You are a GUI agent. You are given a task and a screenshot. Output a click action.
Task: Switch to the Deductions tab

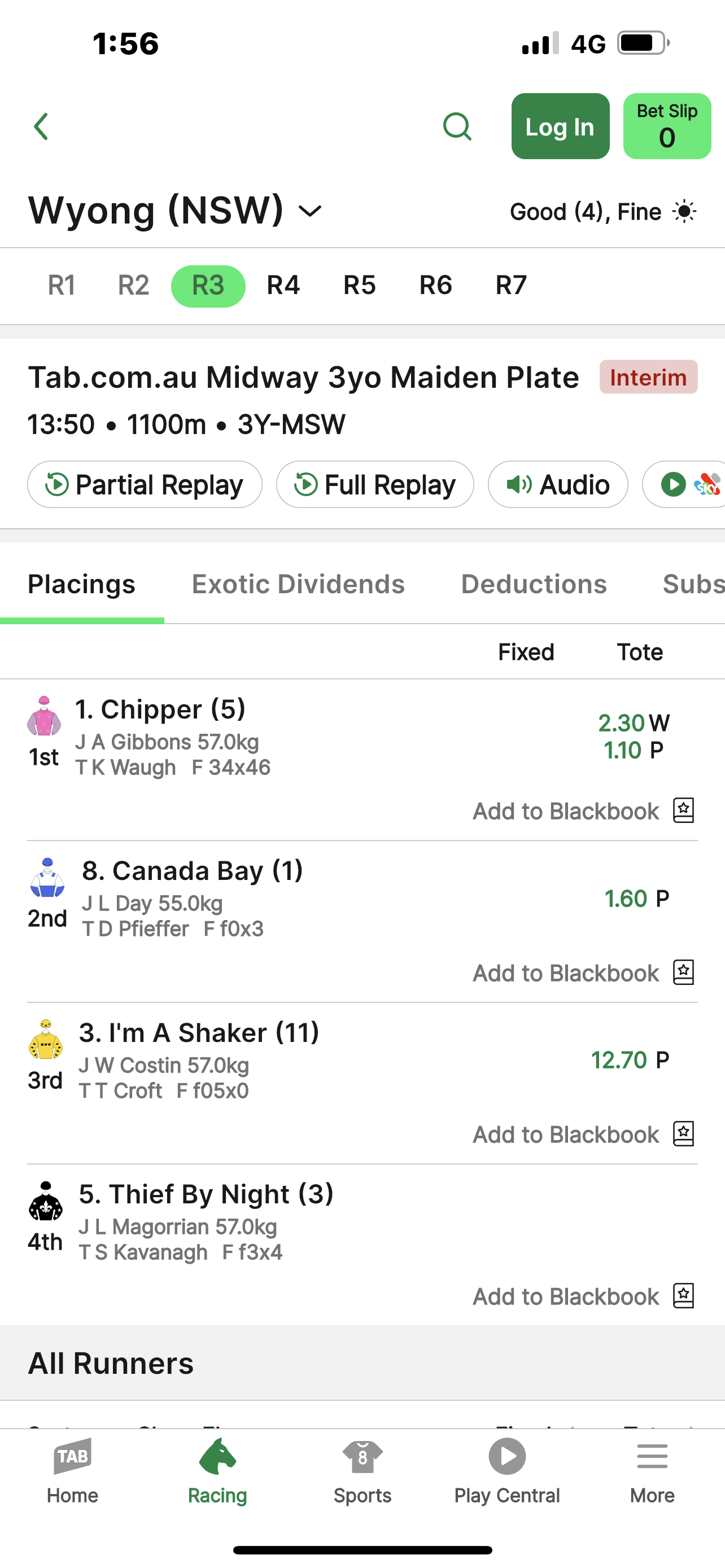534,584
